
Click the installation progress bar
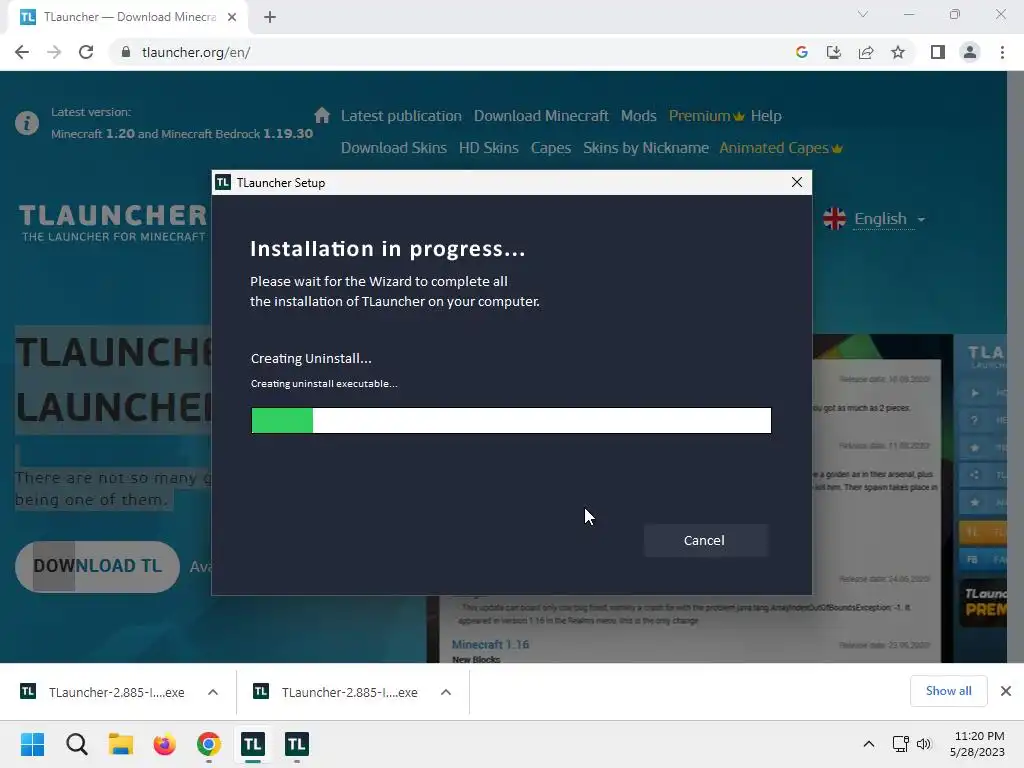(x=511, y=420)
